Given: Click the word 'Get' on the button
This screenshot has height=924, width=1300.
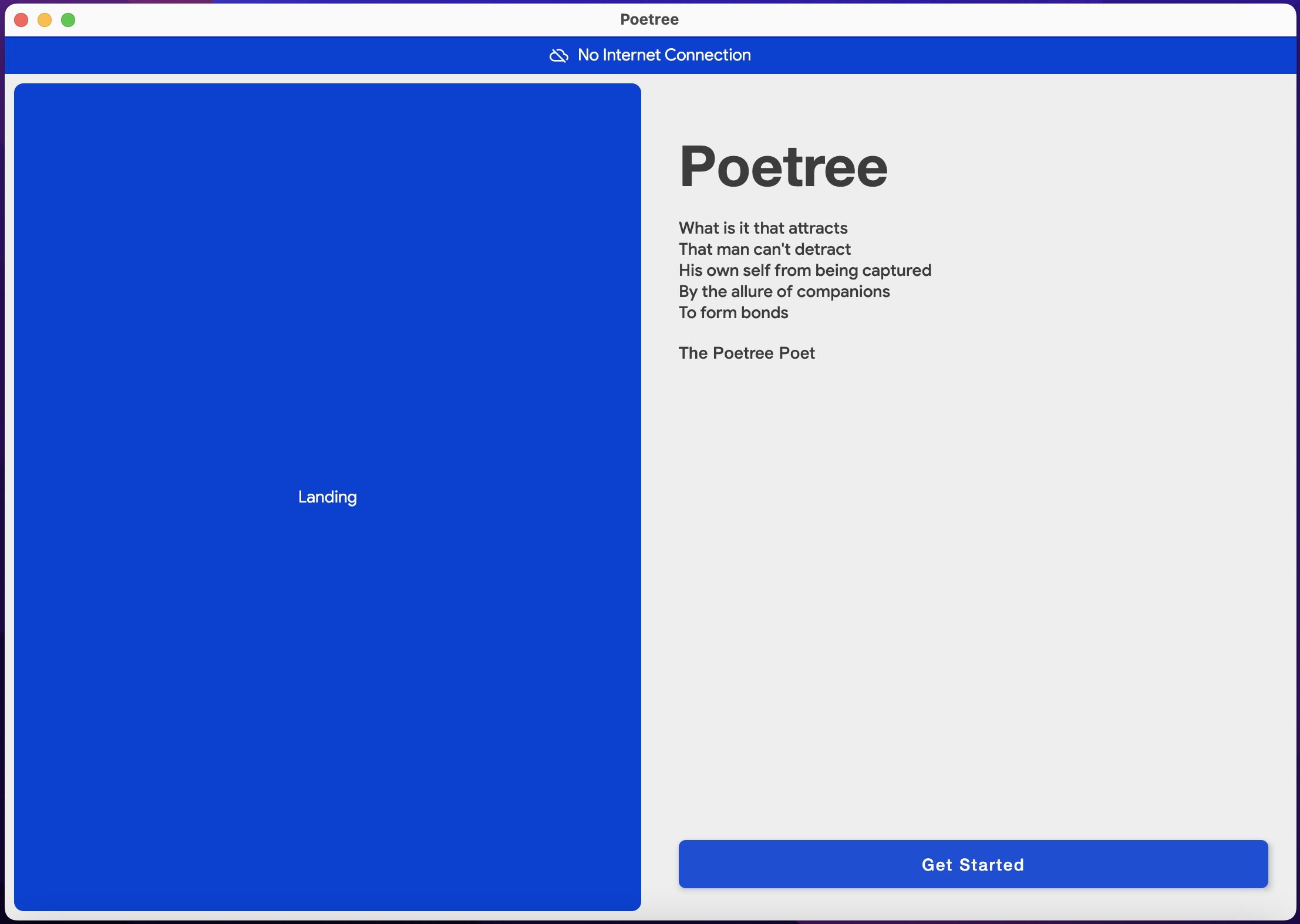Looking at the screenshot, I should pyautogui.click(x=937, y=865).
